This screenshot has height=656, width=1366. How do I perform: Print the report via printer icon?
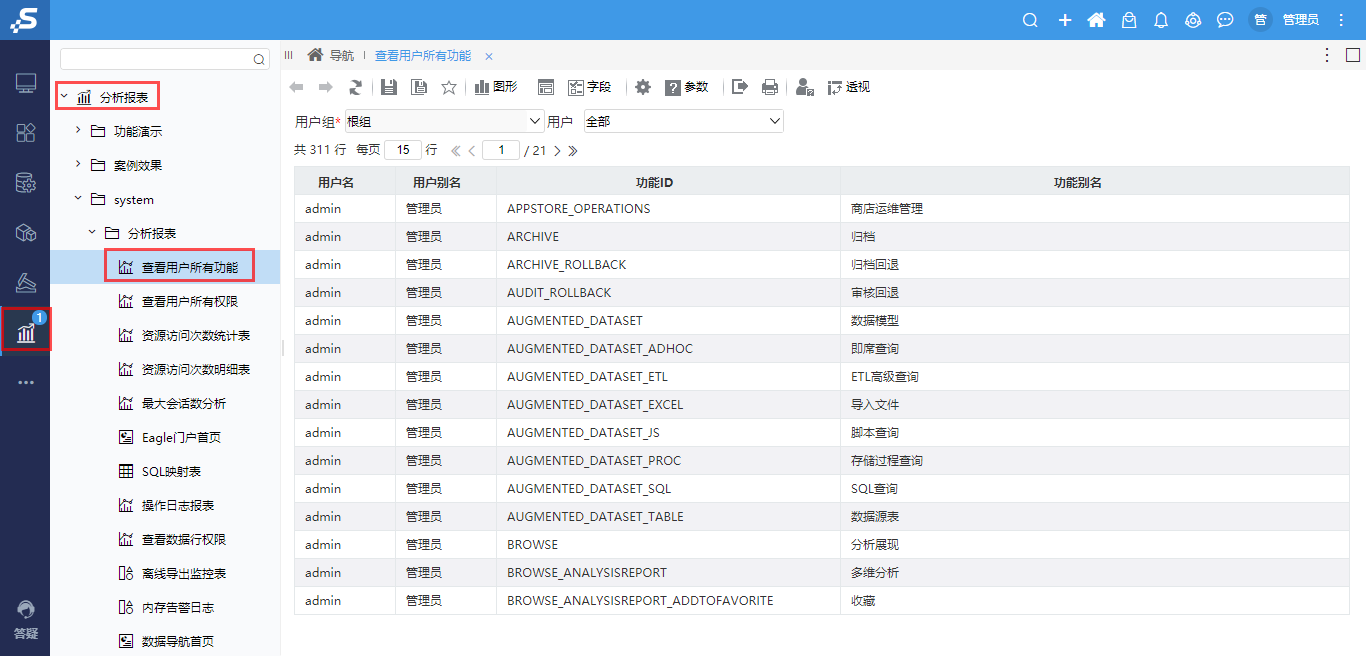click(x=770, y=87)
